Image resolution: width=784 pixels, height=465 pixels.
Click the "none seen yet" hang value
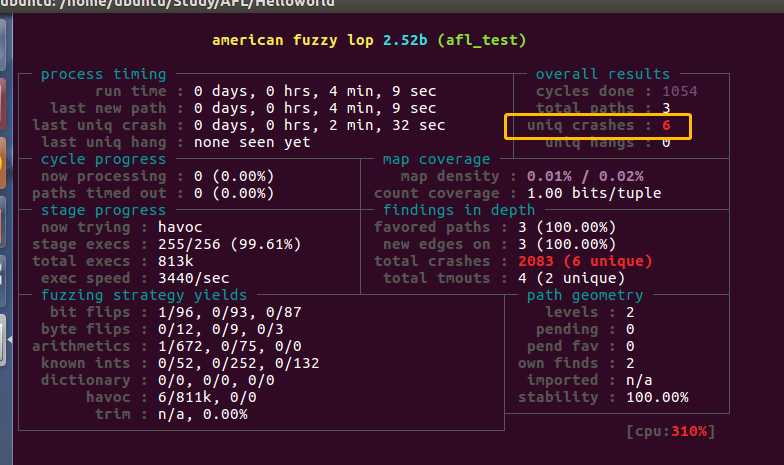tap(252, 142)
